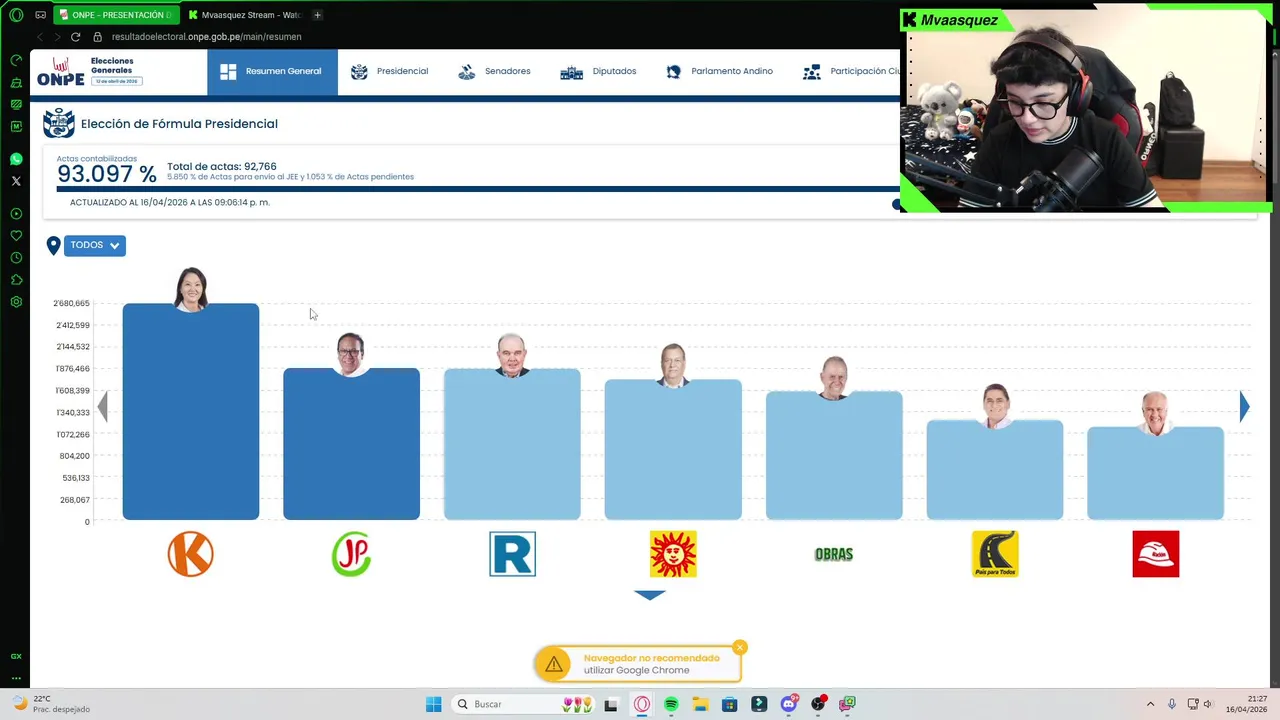The height and width of the screenshot is (720, 1280).
Task: Click the ACTUALIZADO AL 16/04/2026 timestamp
Action: pos(170,202)
